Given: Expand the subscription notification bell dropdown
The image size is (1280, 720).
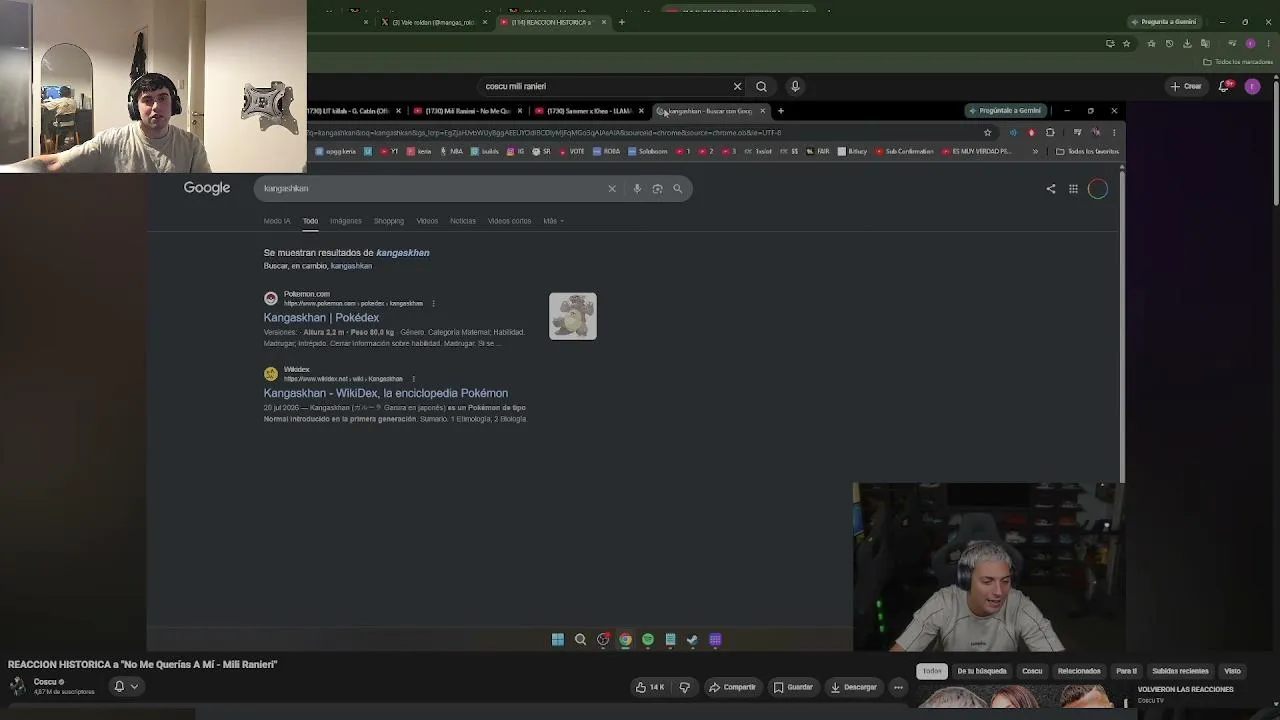Looking at the screenshot, I should pos(126,686).
